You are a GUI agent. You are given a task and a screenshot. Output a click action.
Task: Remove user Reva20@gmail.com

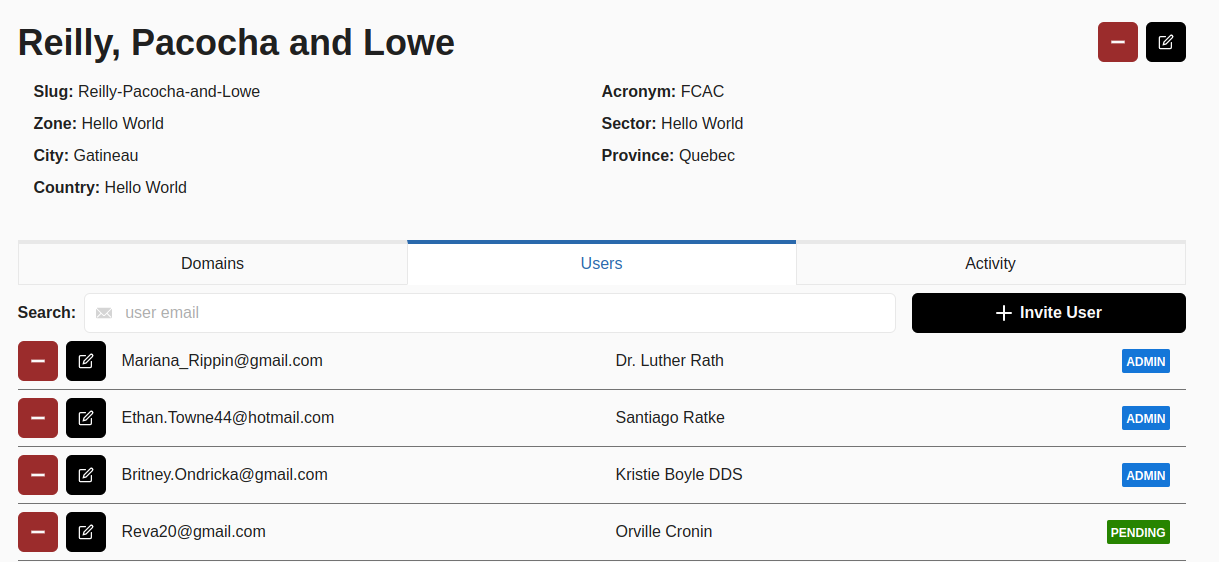point(38,532)
